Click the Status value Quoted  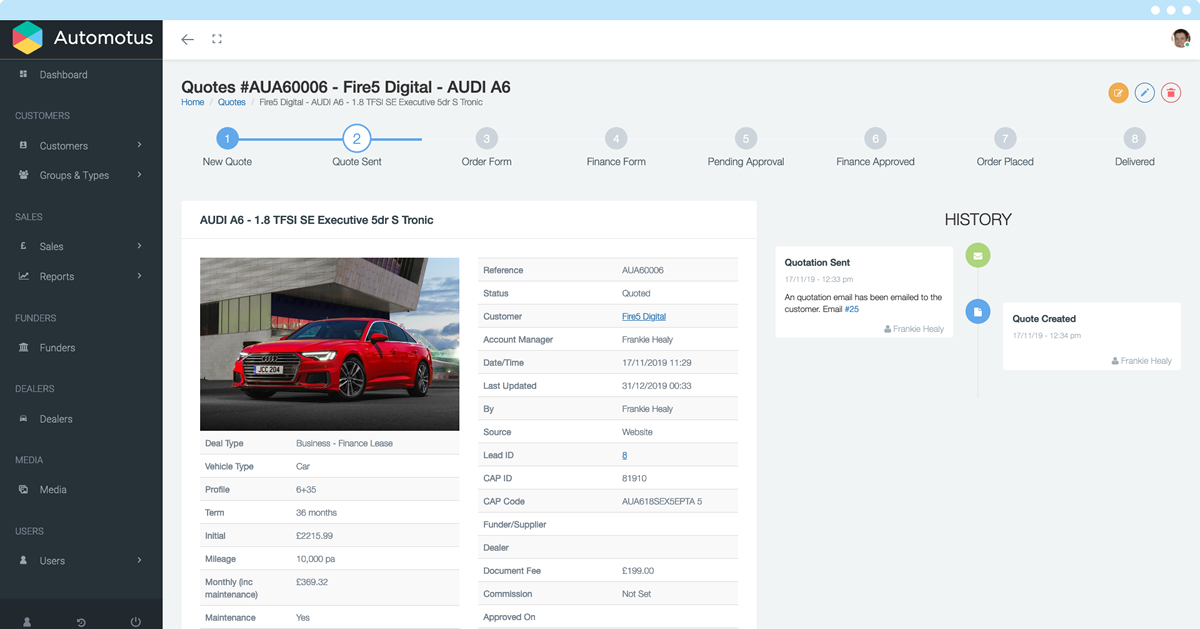click(x=636, y=294)
